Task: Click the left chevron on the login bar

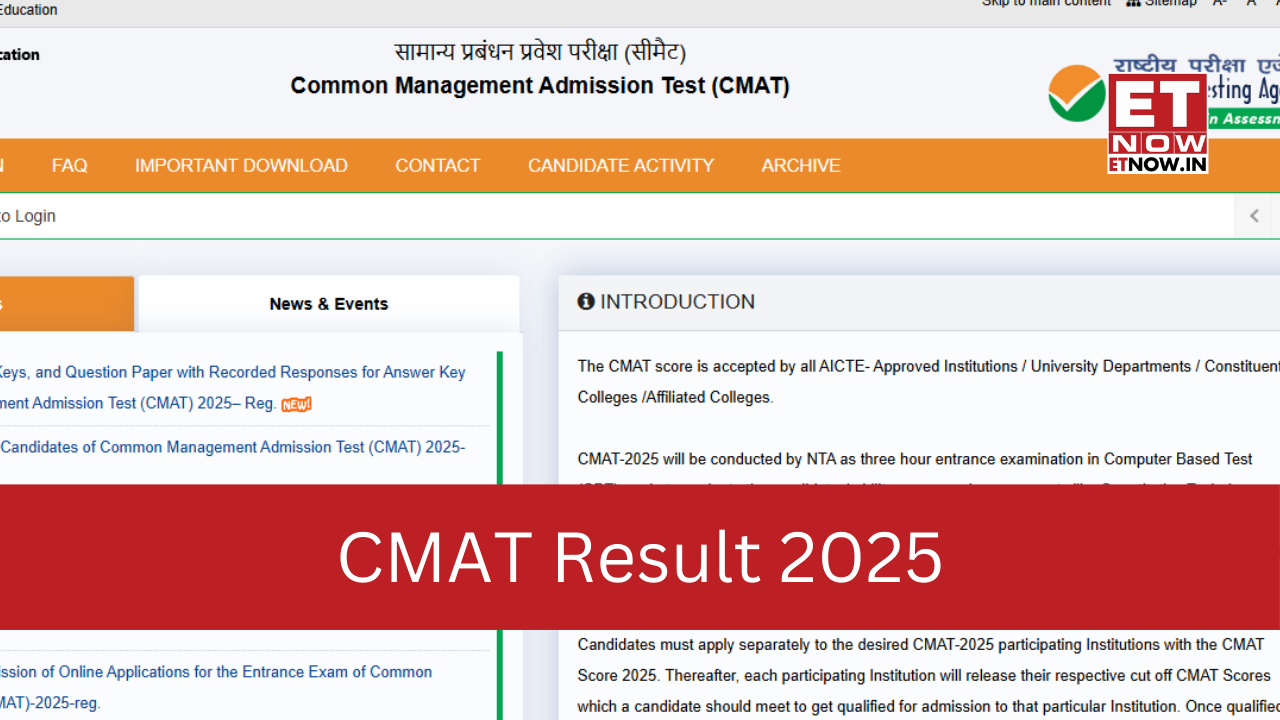Action: (x=1254, y=215)
